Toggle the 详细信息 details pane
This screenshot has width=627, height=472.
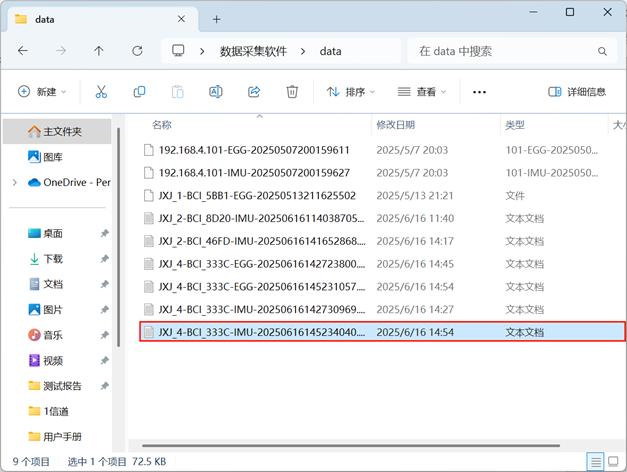point(577,92)
